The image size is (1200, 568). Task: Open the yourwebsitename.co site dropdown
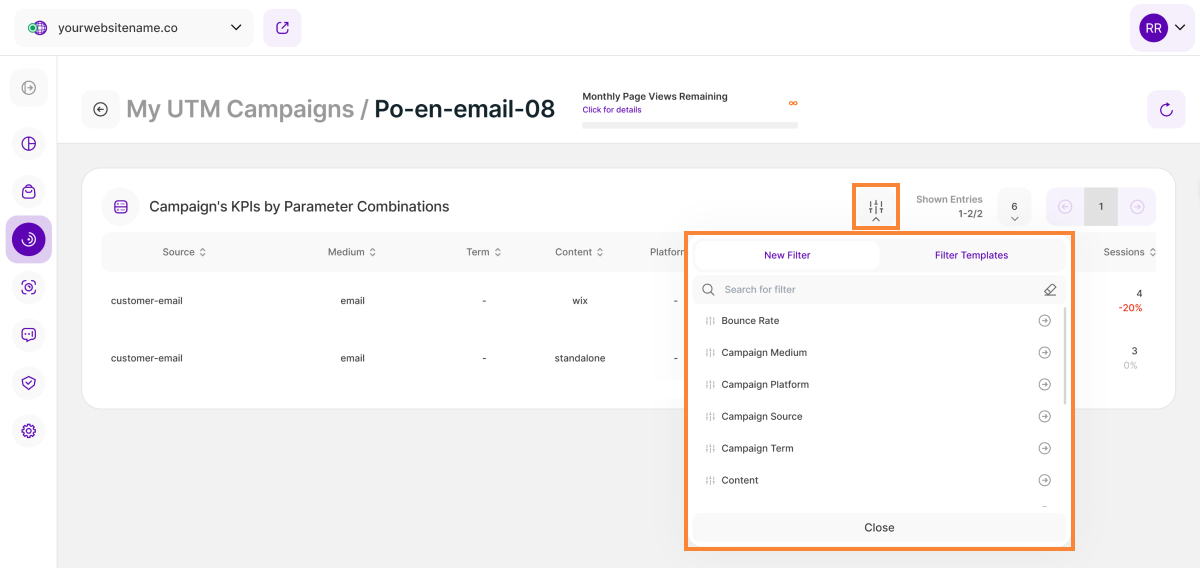click(134, 28)
